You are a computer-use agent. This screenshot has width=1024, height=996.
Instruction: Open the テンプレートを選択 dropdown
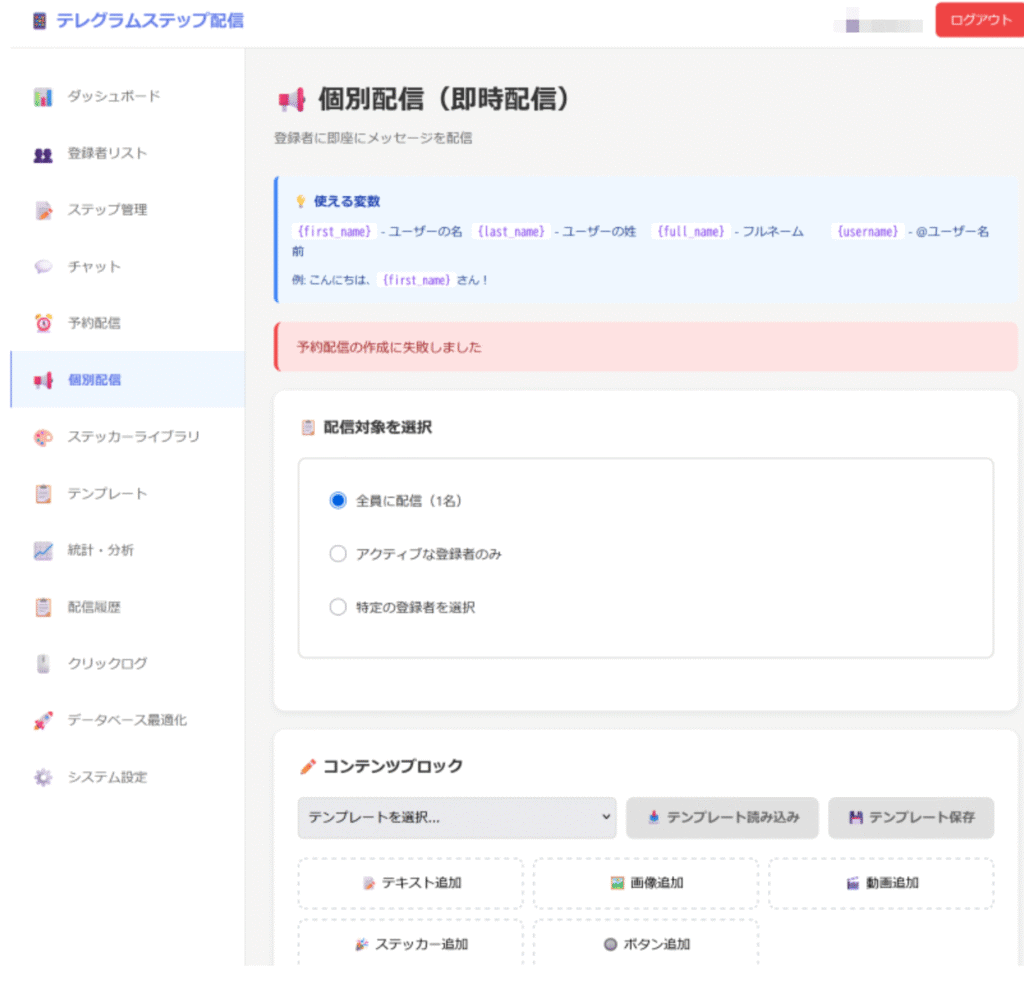point(457,817)
